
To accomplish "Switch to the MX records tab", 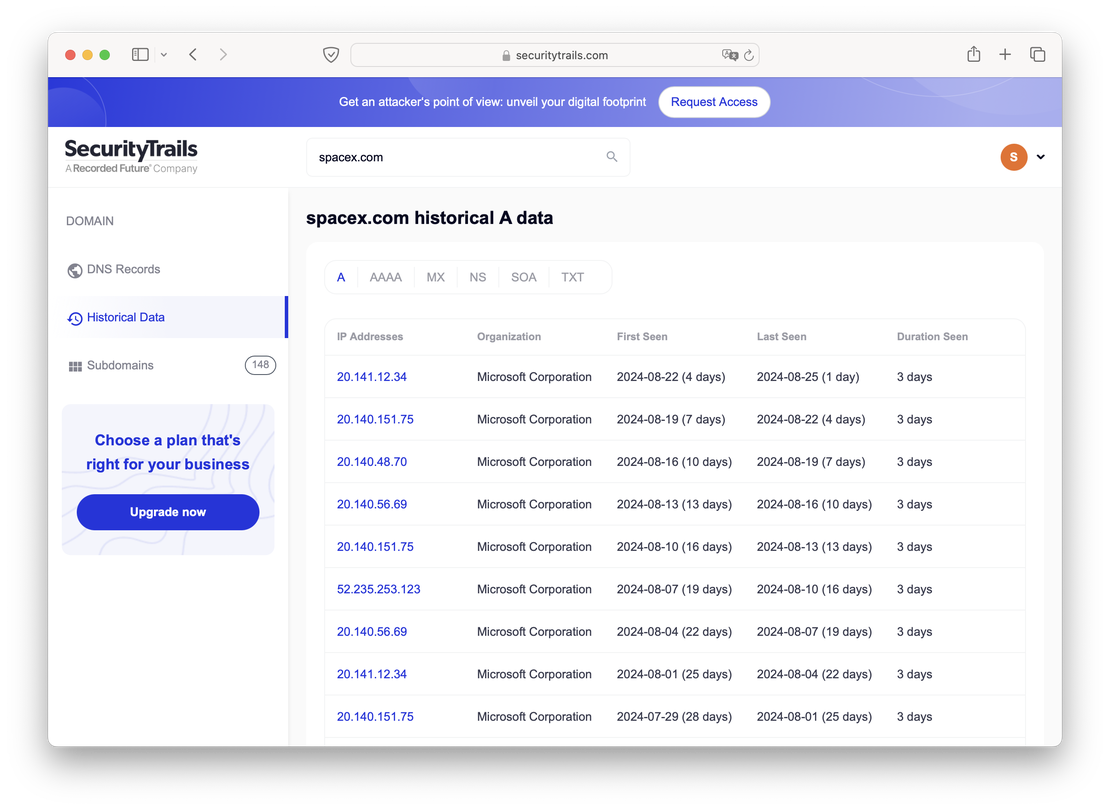I will tap(435, 277).
